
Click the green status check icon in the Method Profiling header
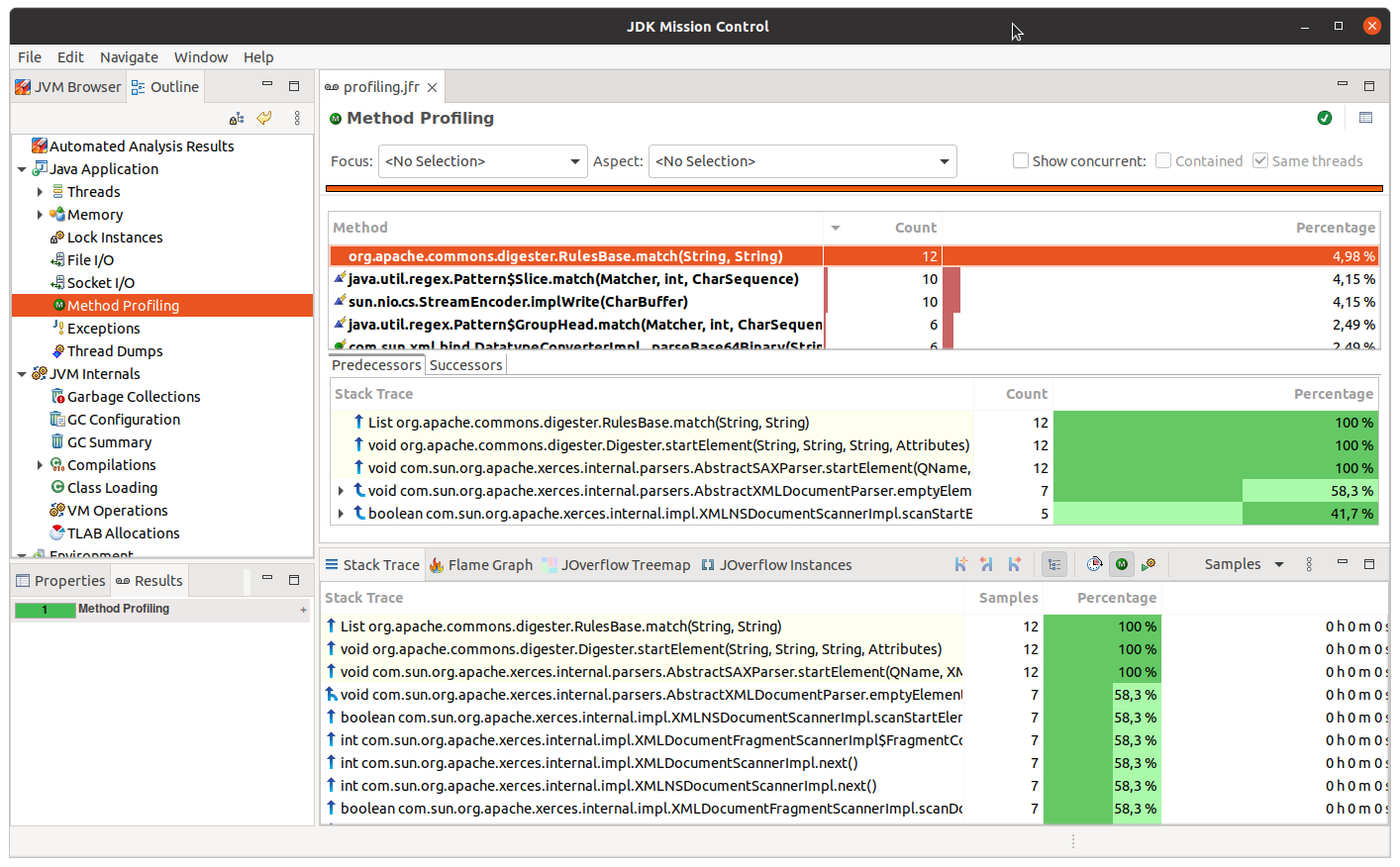click(1325, 118)
